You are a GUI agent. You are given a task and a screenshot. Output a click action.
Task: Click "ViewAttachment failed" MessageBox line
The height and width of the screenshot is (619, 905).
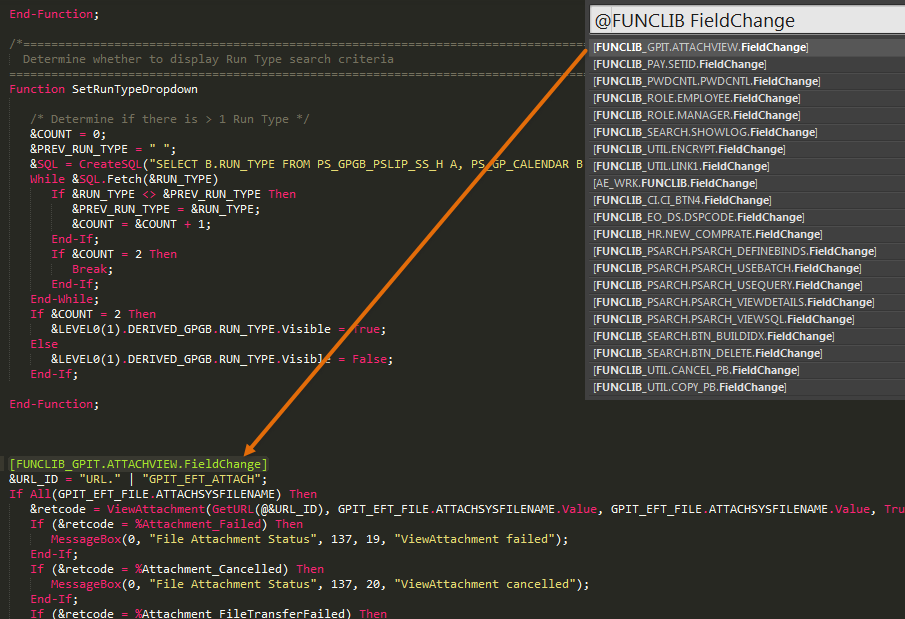click(309, 539)
